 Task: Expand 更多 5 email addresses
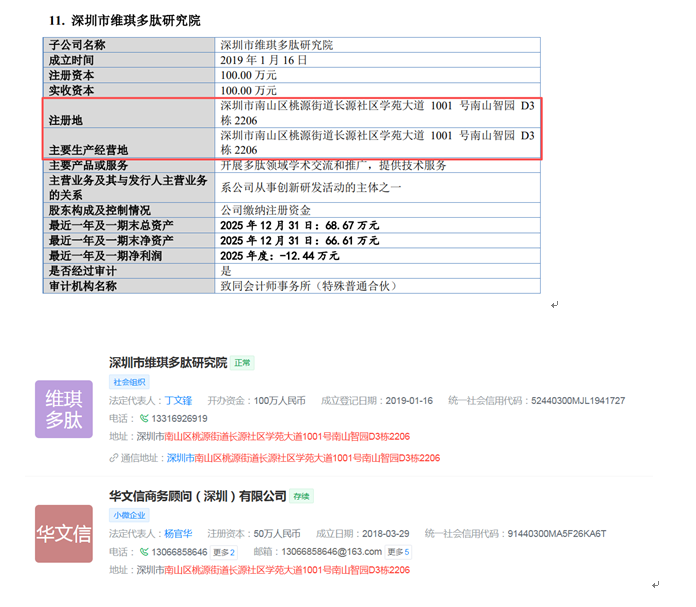point(398,552)
